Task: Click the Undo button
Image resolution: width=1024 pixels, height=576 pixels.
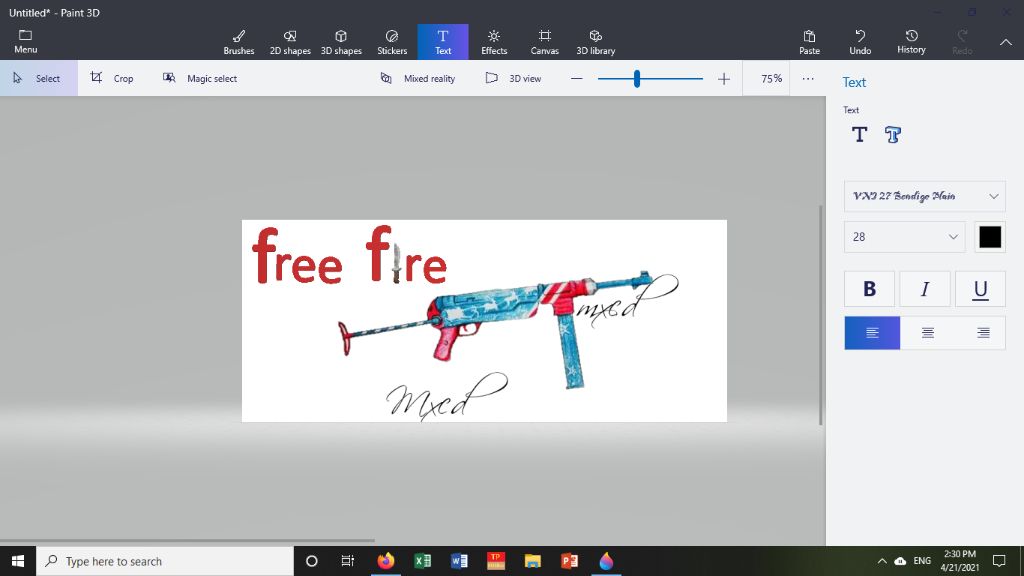Action: pyautogui.click(x=860, y=42)
